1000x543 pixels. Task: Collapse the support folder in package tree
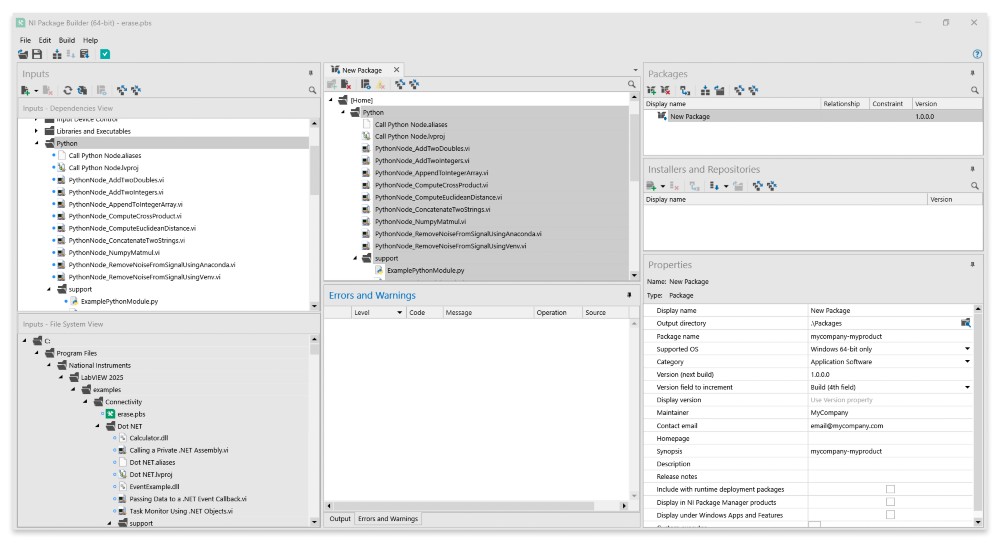coord(356,258)
